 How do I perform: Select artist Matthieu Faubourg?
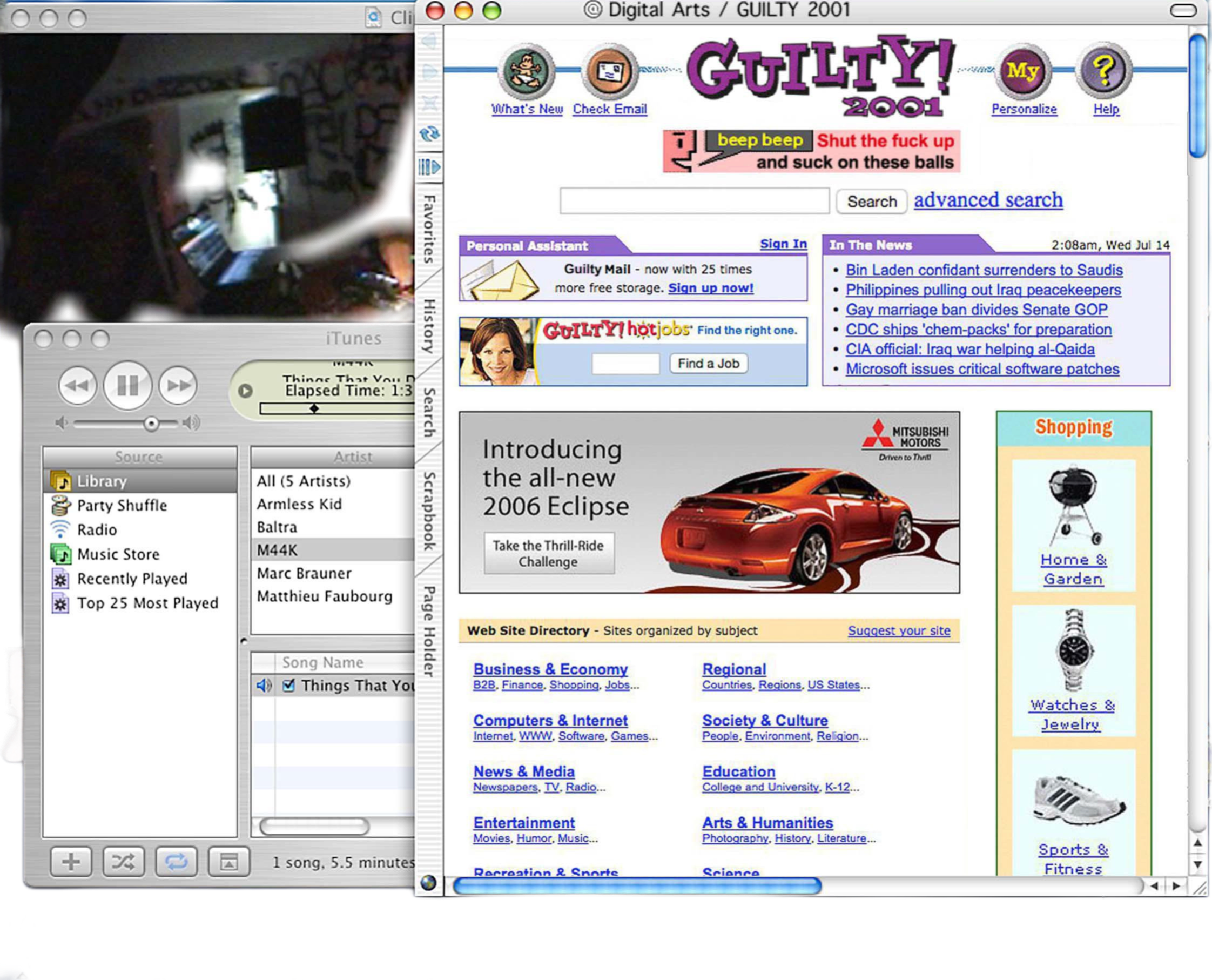tap(333, 596)
